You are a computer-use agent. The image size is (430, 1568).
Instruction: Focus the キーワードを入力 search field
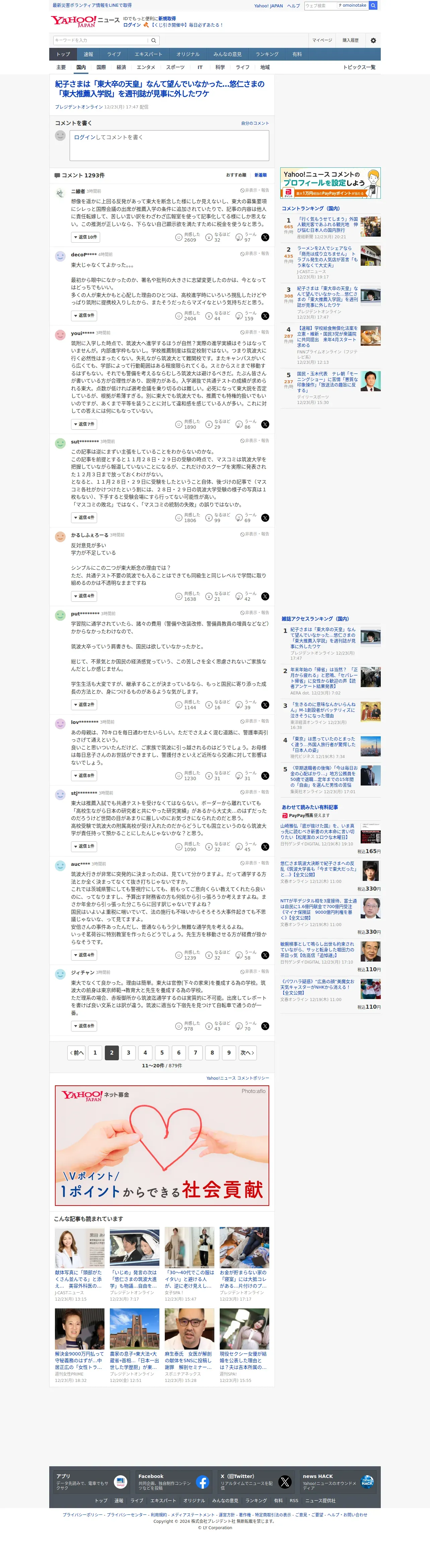pos(101,40)
